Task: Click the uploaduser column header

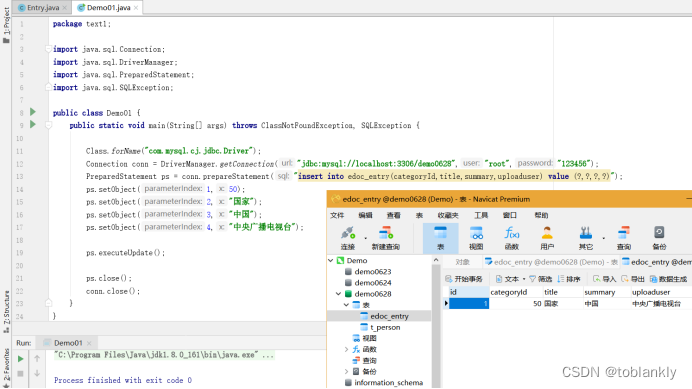Action: [x=661, y=292]
